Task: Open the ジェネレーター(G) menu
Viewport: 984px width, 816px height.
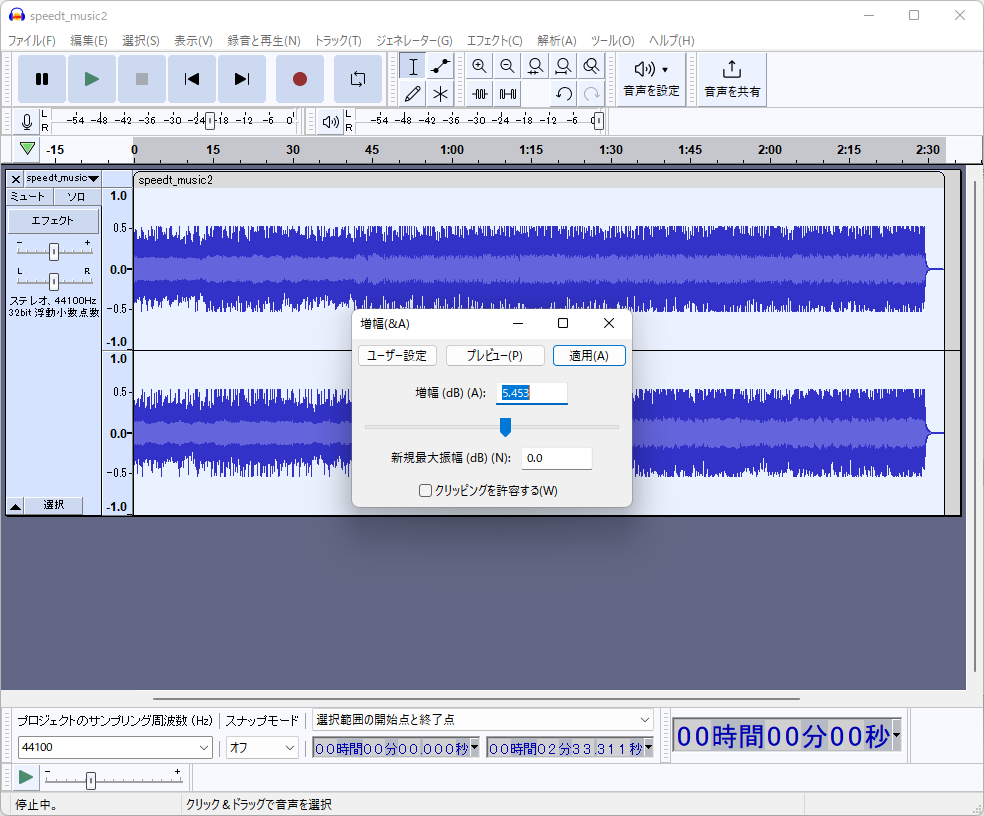Action: pyautogui.click(x=414, y=41)
